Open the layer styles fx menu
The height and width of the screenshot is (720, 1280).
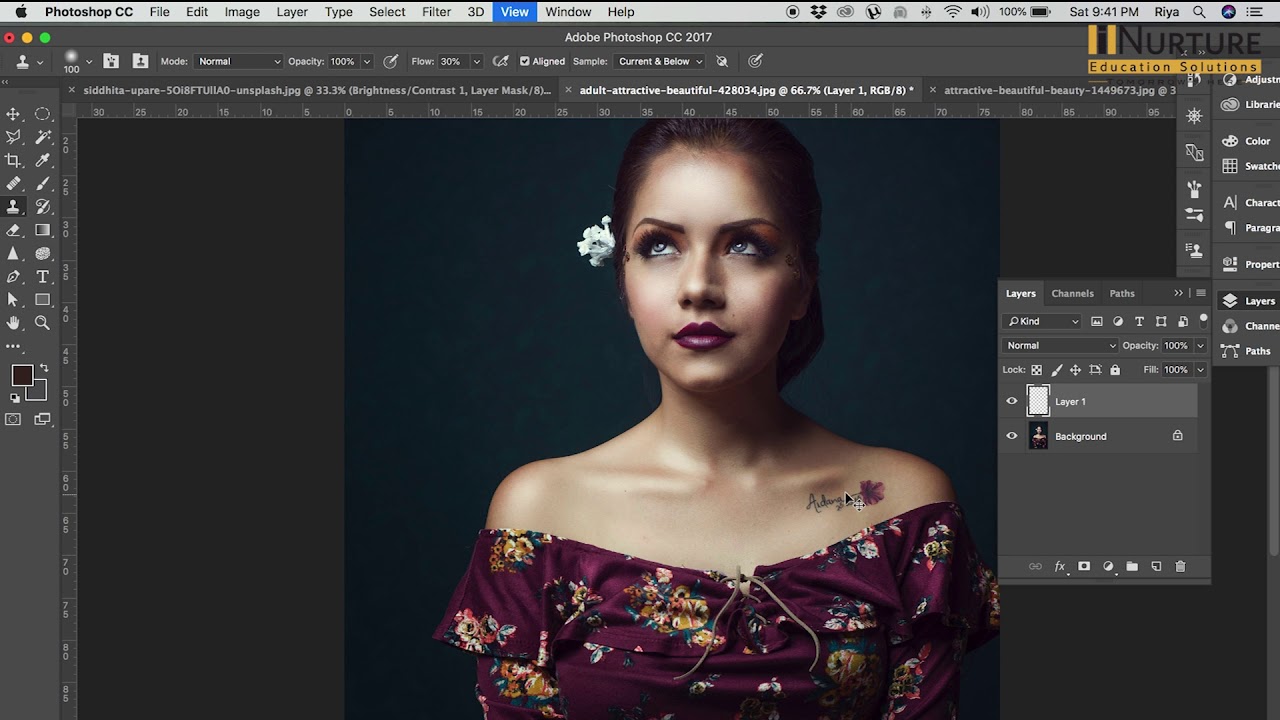(x=1060, y=567)
